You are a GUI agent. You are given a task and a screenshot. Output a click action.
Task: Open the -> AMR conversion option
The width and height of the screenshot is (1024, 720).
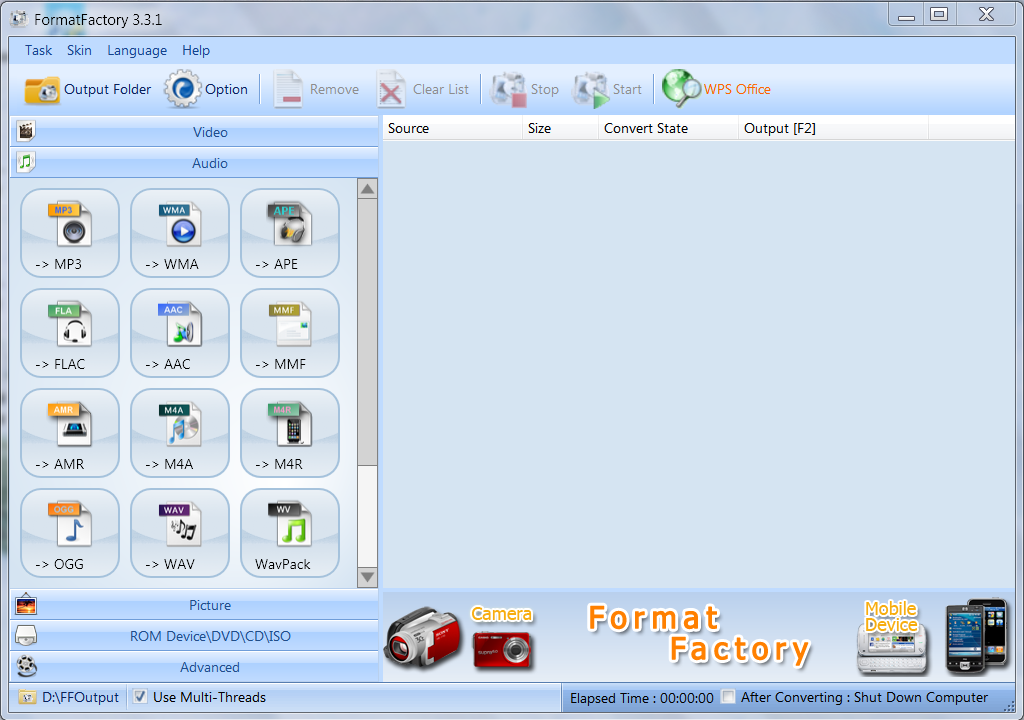click(70, 433)
